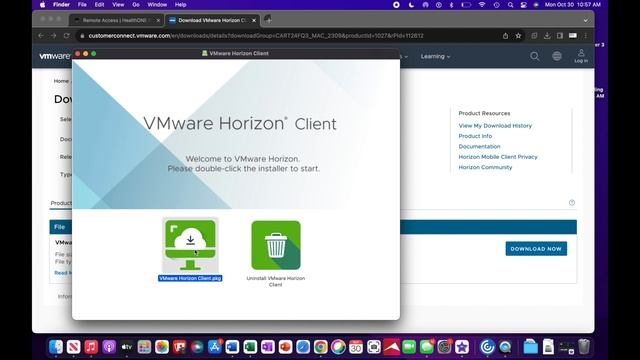Open the Finder menu
Screen dimensions: 640x360
(61, 5)
